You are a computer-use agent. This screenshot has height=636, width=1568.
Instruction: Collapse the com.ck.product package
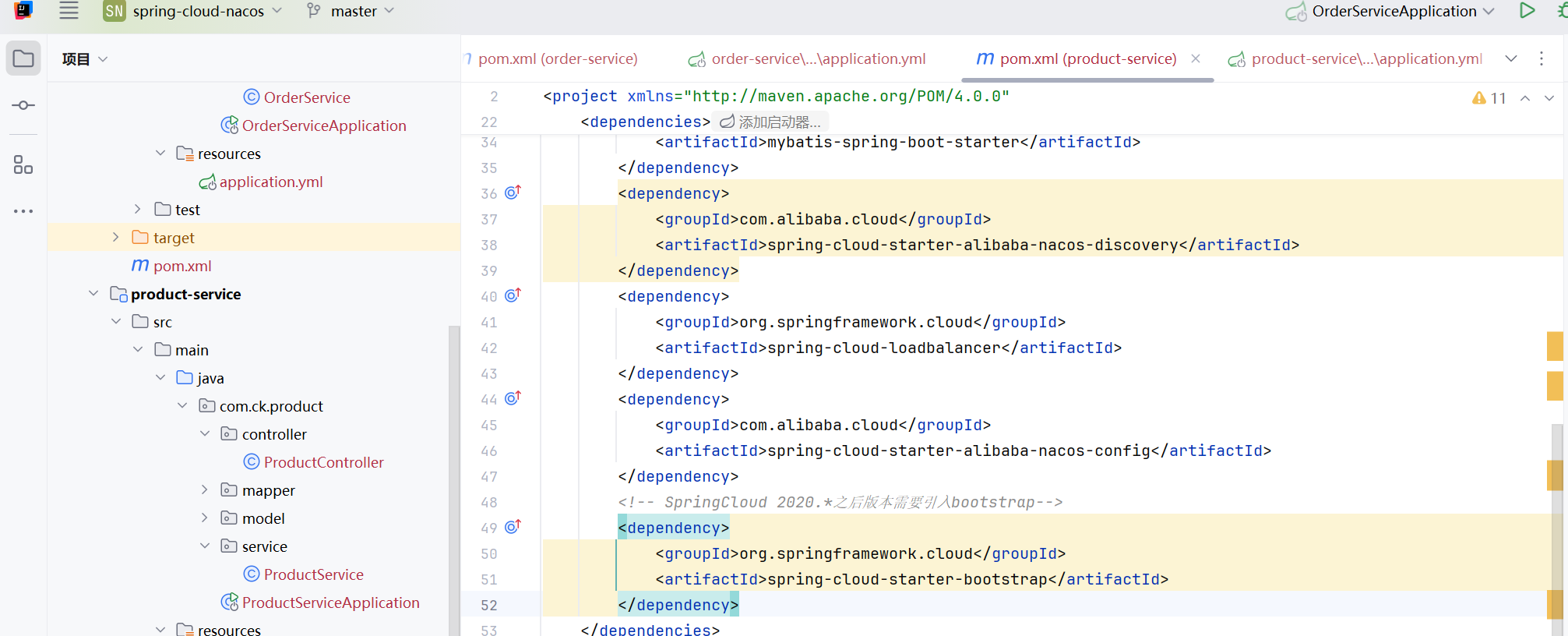182,405
